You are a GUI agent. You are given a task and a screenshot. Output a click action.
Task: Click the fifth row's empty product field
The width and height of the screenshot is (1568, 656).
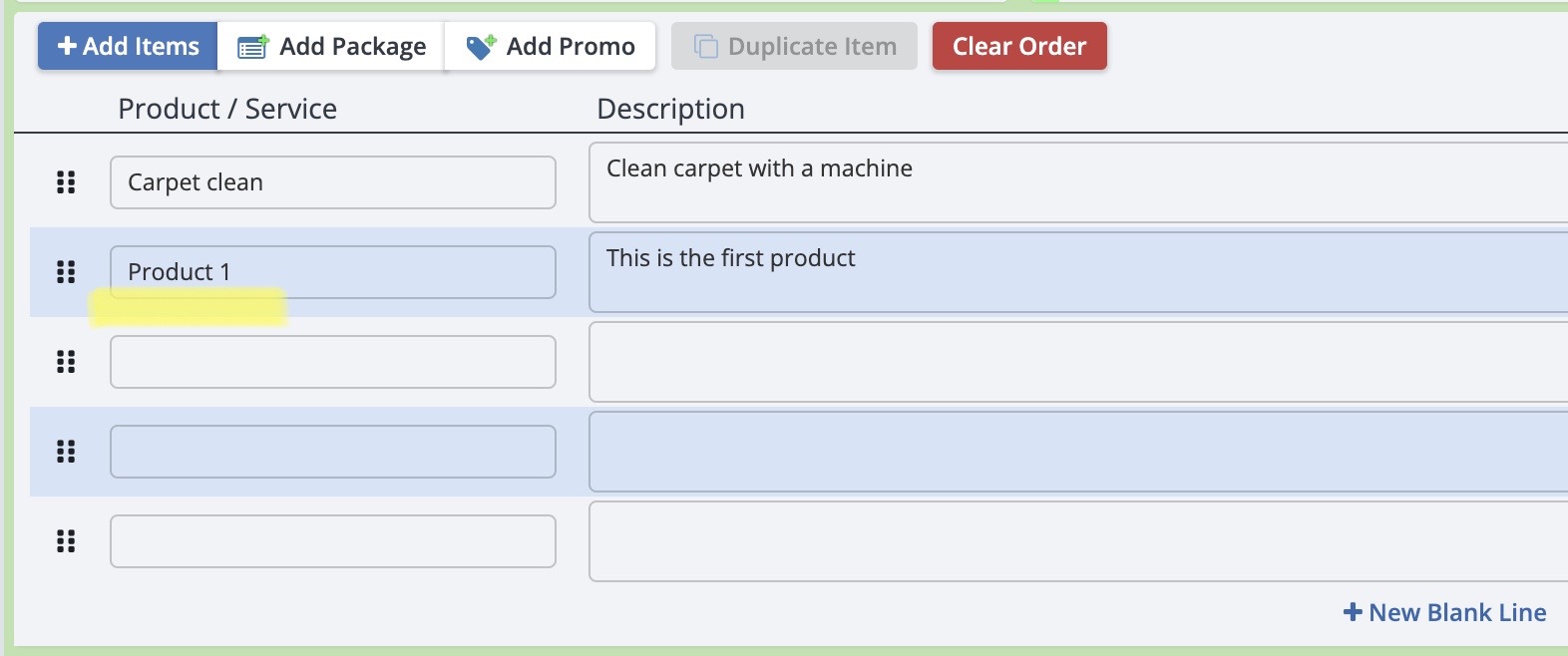coord(332,541)
